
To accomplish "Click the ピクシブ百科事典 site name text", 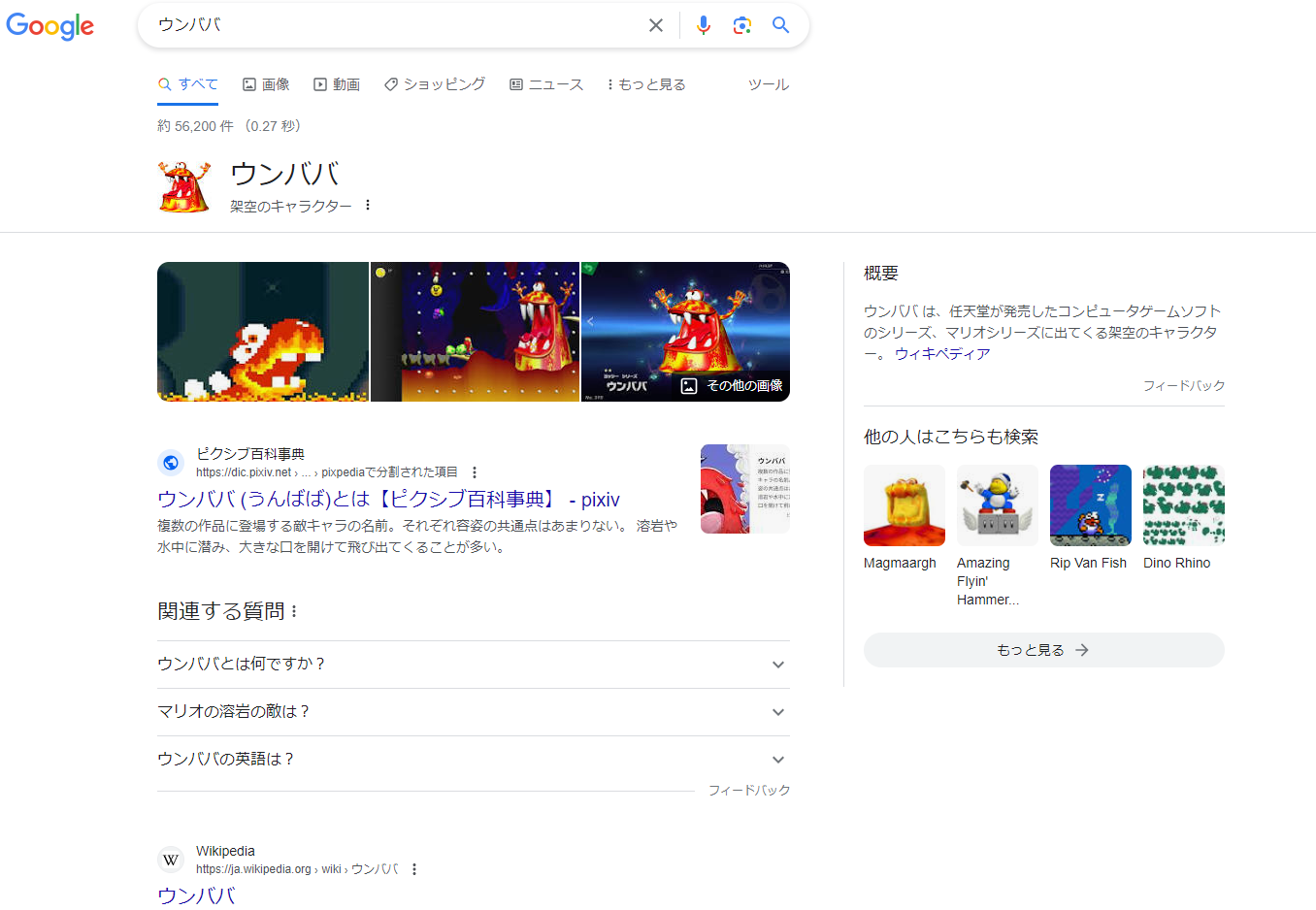I will [250, 454].
